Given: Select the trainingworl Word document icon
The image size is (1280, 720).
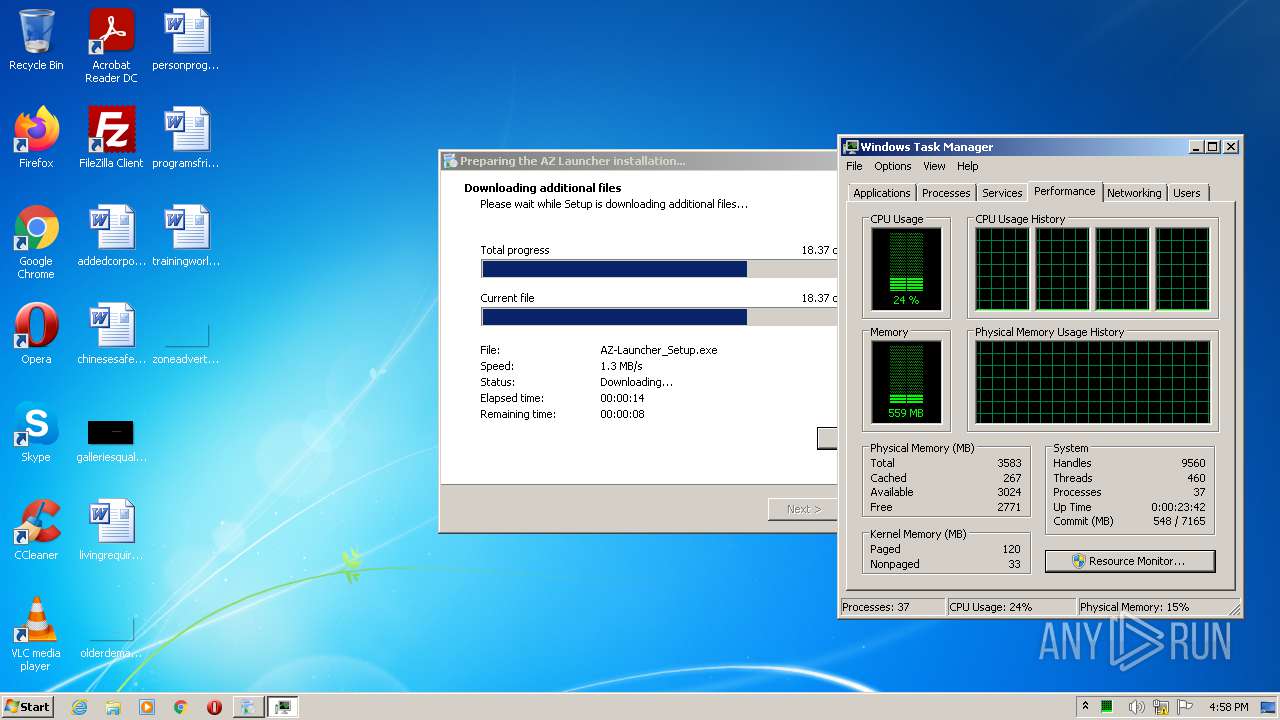Looking at the screenshot, I should [186, 236].
